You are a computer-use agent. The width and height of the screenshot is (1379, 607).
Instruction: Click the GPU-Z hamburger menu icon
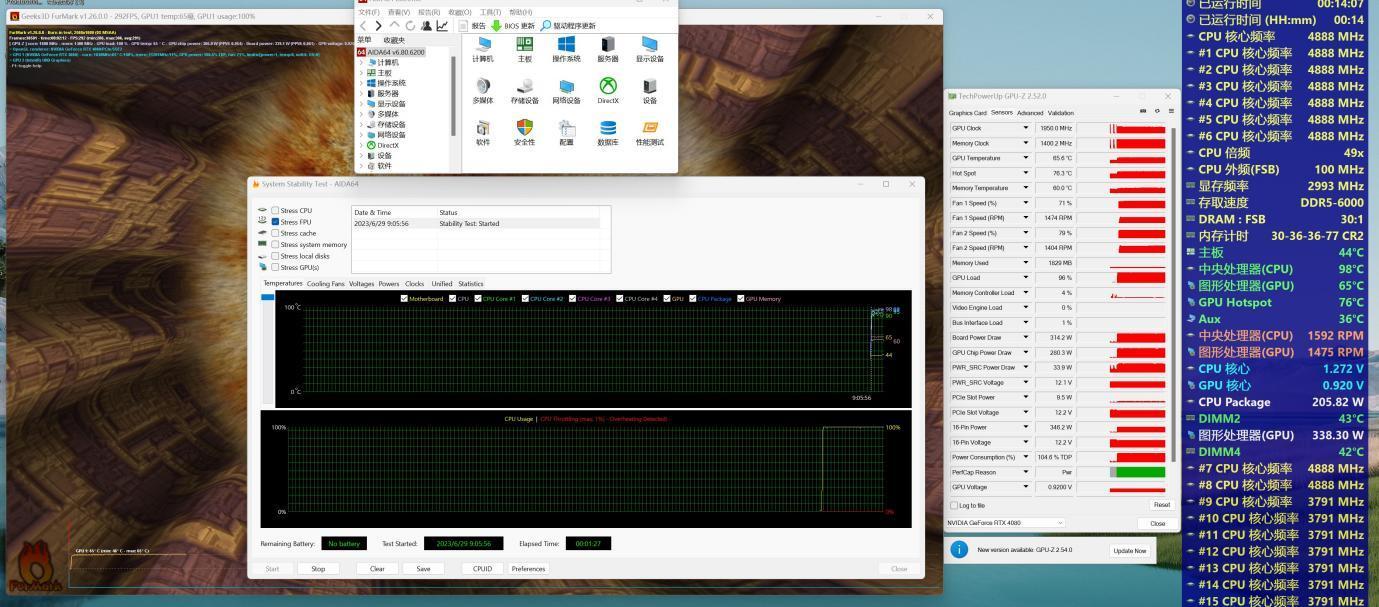click(1171, 111)
